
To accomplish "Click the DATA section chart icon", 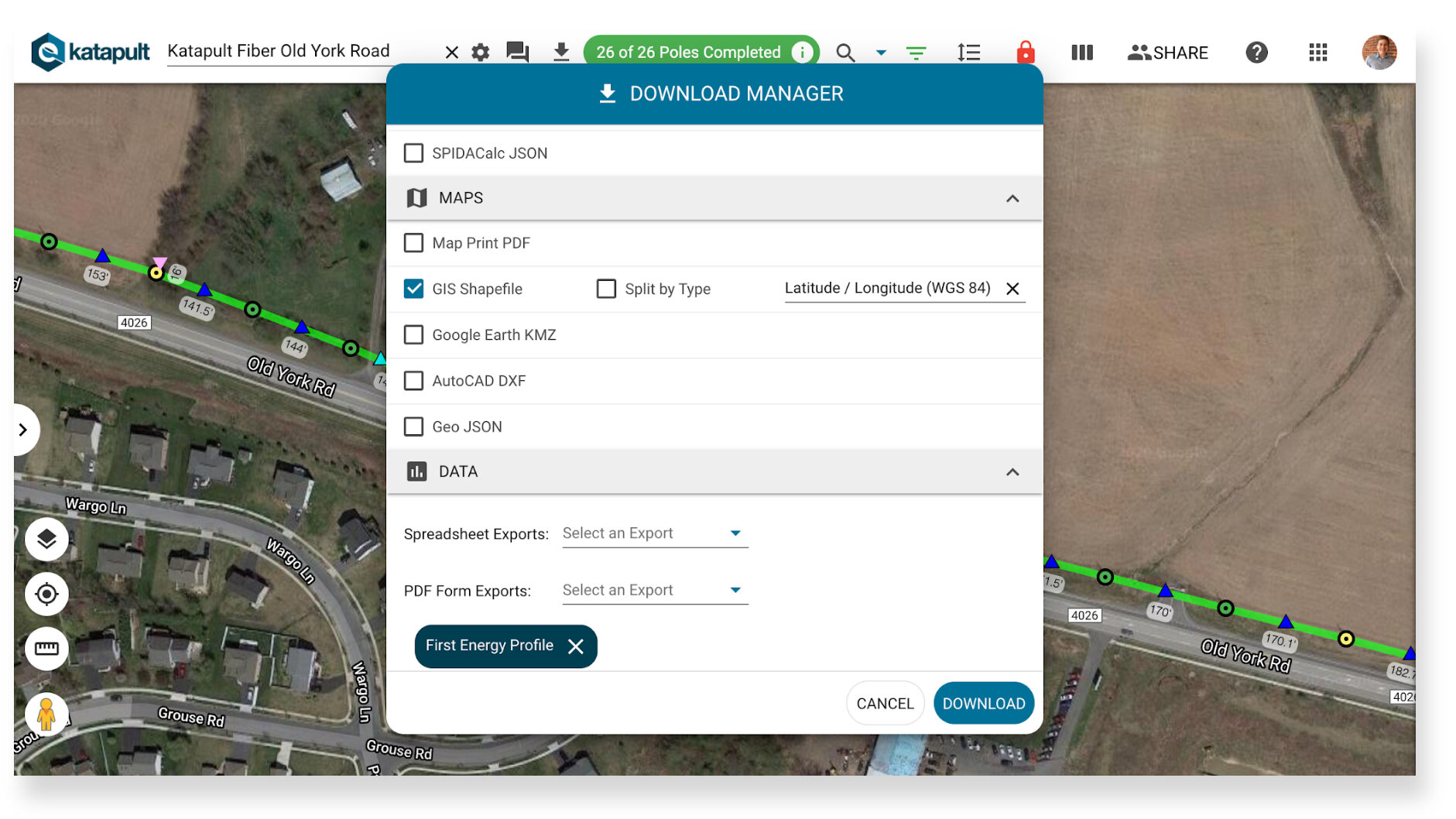I will click(x=417, y=471).
